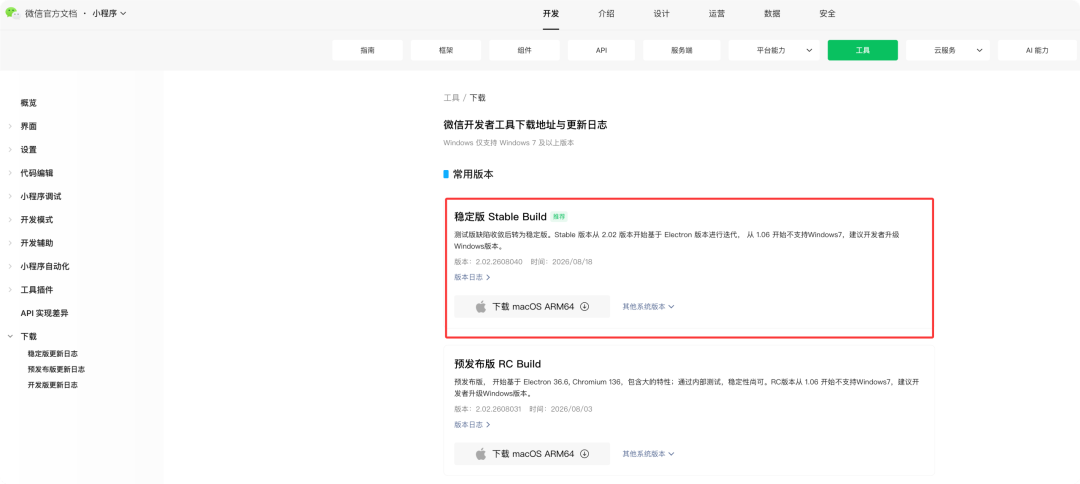Screen dimensions: 1080x484
Task: Open 概览 in the sidebar
Action: [28, 103]
